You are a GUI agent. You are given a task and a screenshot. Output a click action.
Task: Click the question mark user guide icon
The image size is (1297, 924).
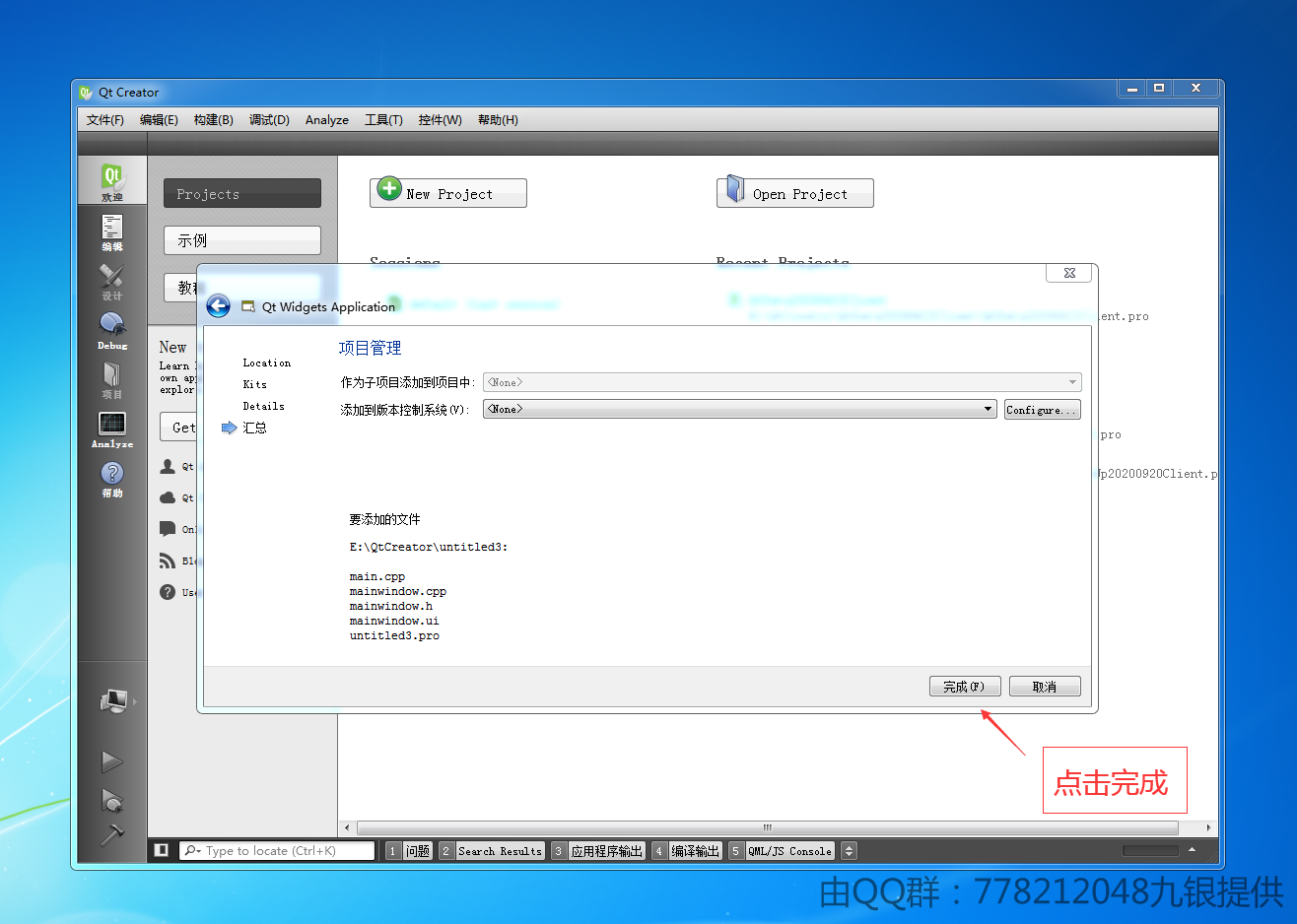[168, 592]
